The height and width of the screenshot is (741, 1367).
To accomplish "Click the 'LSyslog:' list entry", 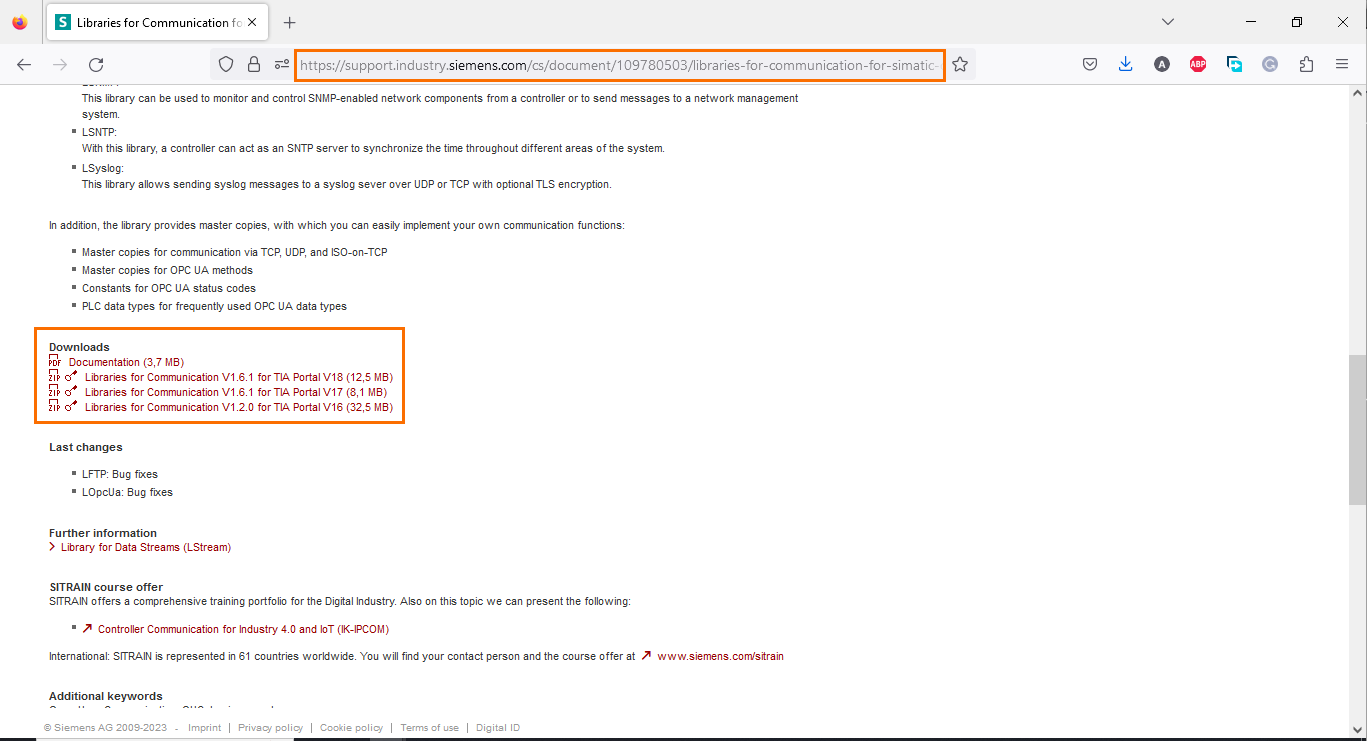I will (x=103, y=168).
